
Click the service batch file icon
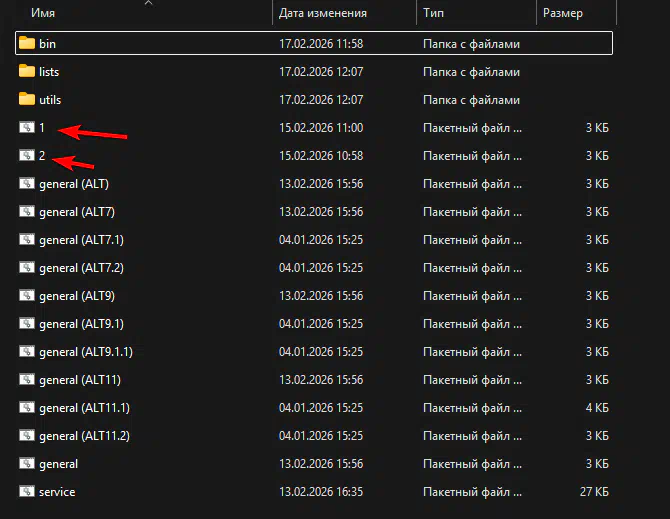[x=27, y=492]
